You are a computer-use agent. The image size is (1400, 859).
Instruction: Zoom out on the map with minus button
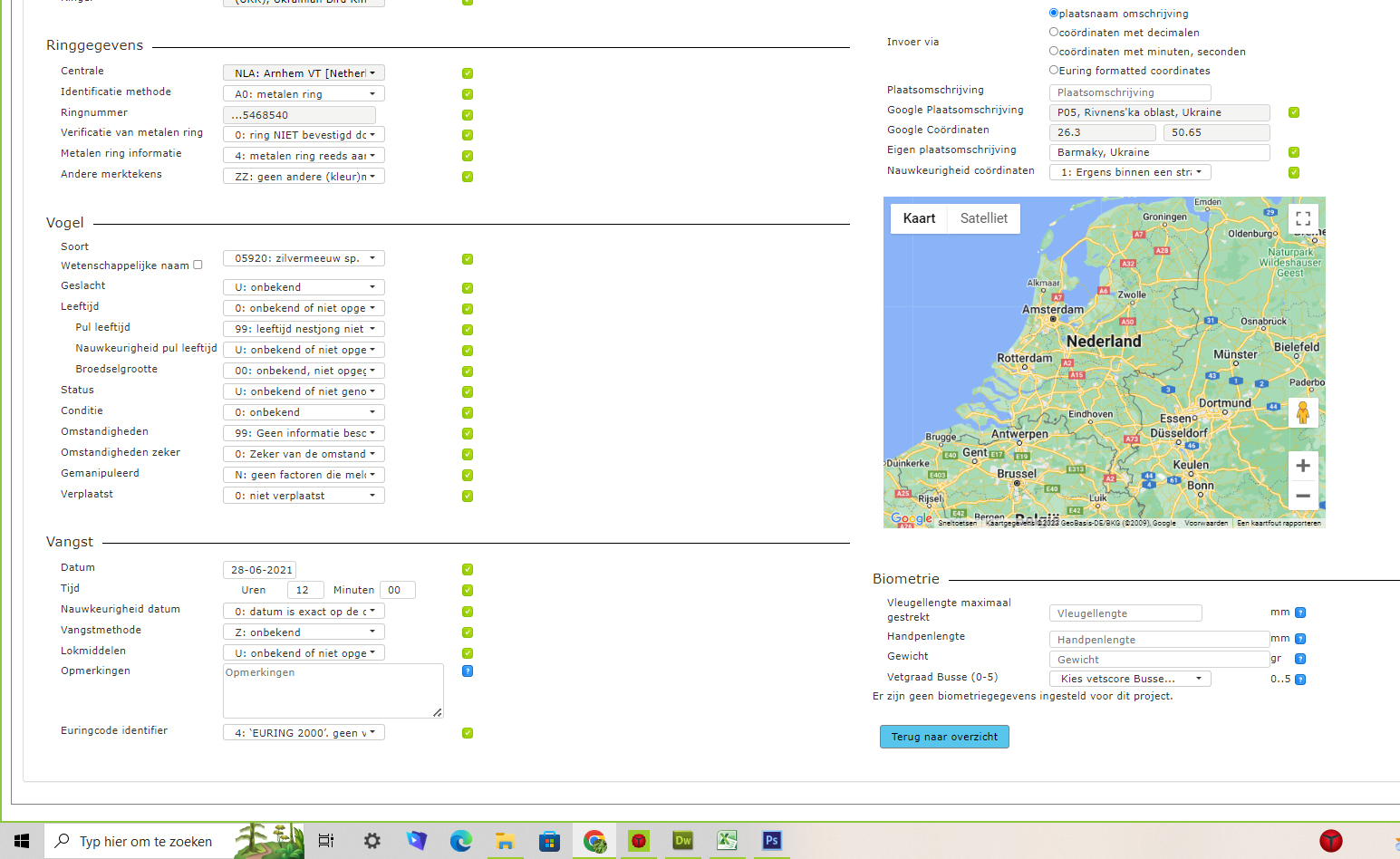click(1302, 496)
